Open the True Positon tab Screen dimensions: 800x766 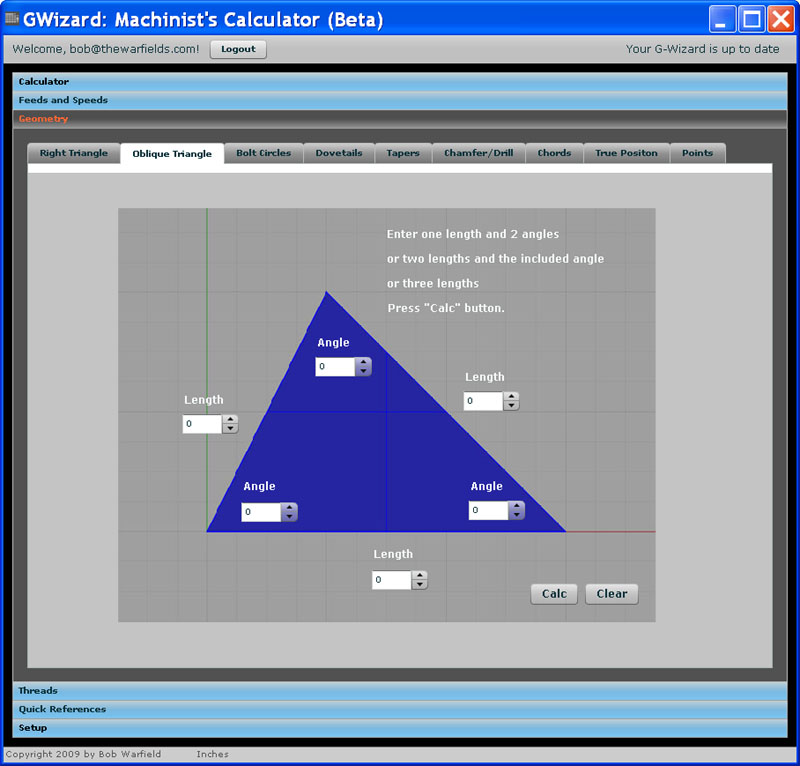point(626,153)
